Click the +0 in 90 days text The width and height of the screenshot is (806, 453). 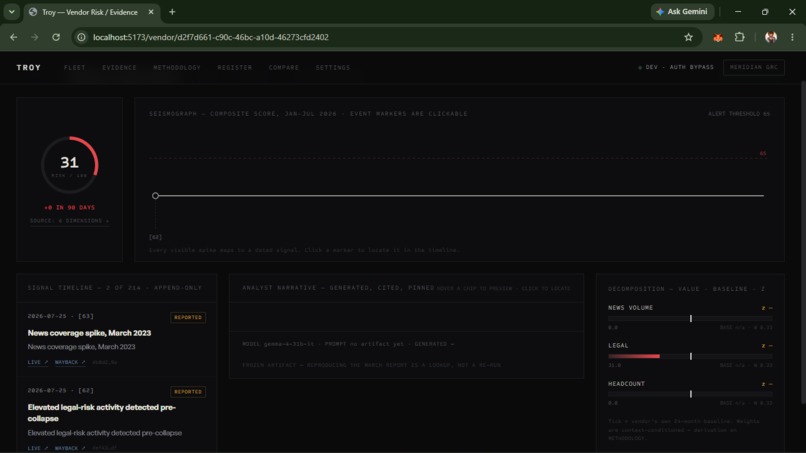pyautogui.click(x=69, y=208)
